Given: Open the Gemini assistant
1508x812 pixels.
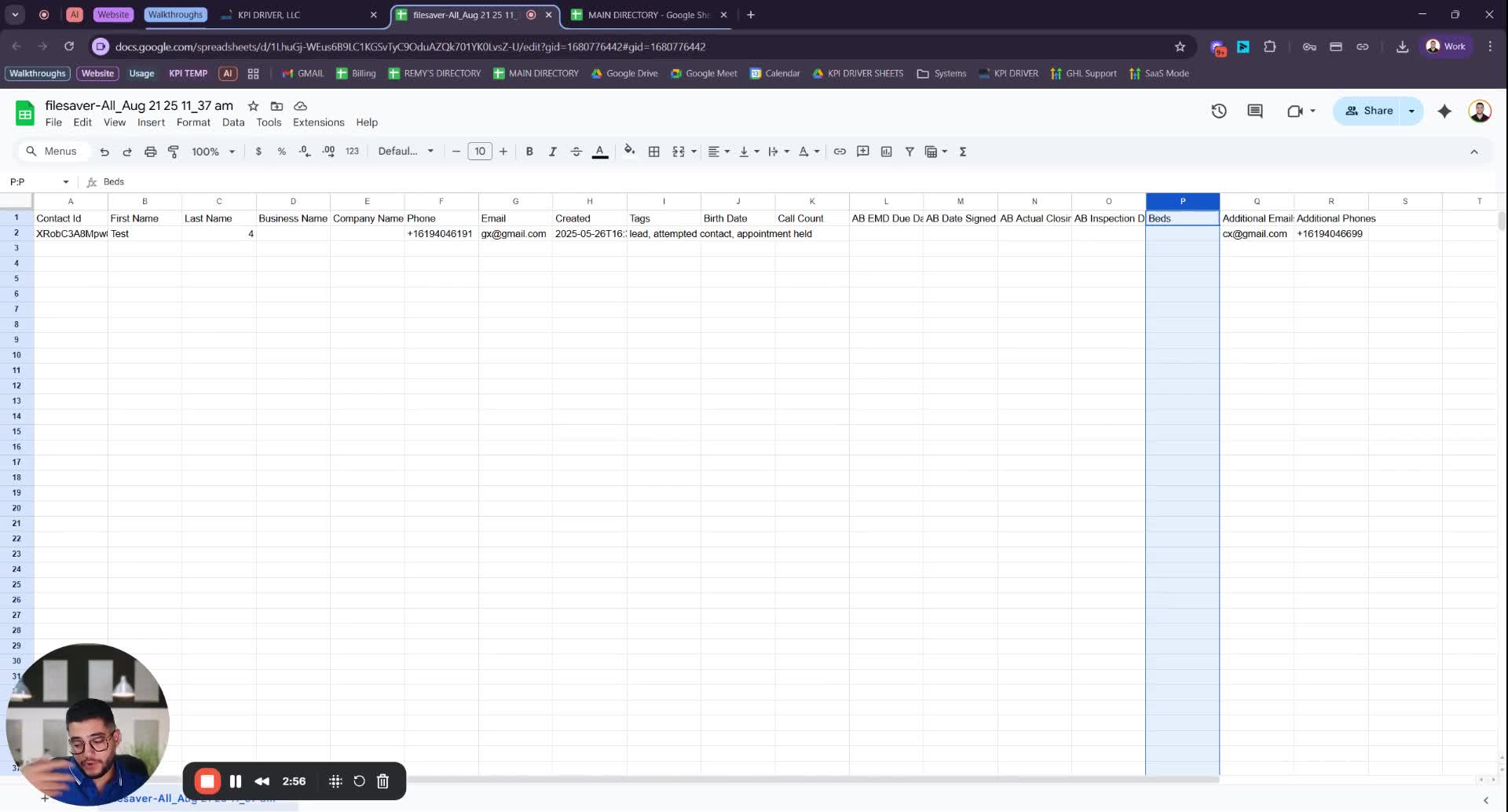Looking at the screenshot, I should tap(1444, 112).
